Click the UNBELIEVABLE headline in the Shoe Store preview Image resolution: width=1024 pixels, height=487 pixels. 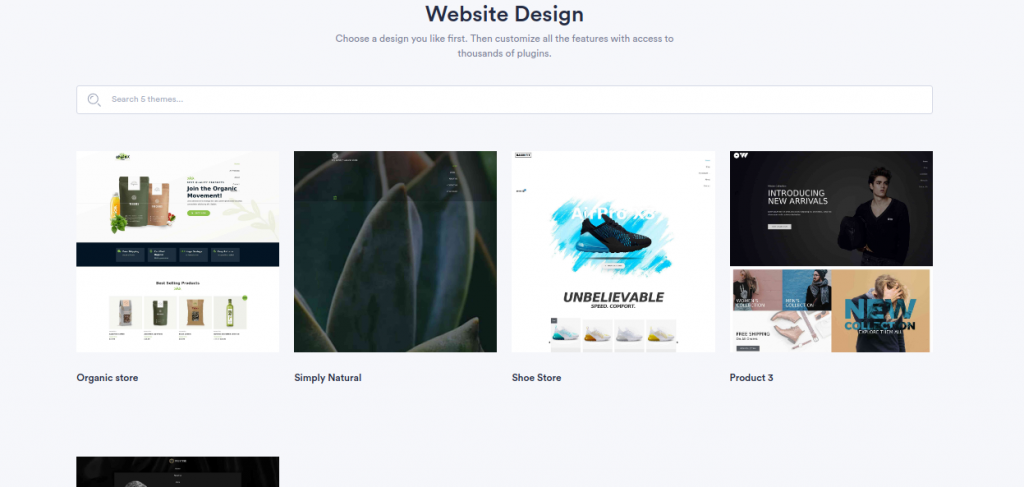point(613,298)
